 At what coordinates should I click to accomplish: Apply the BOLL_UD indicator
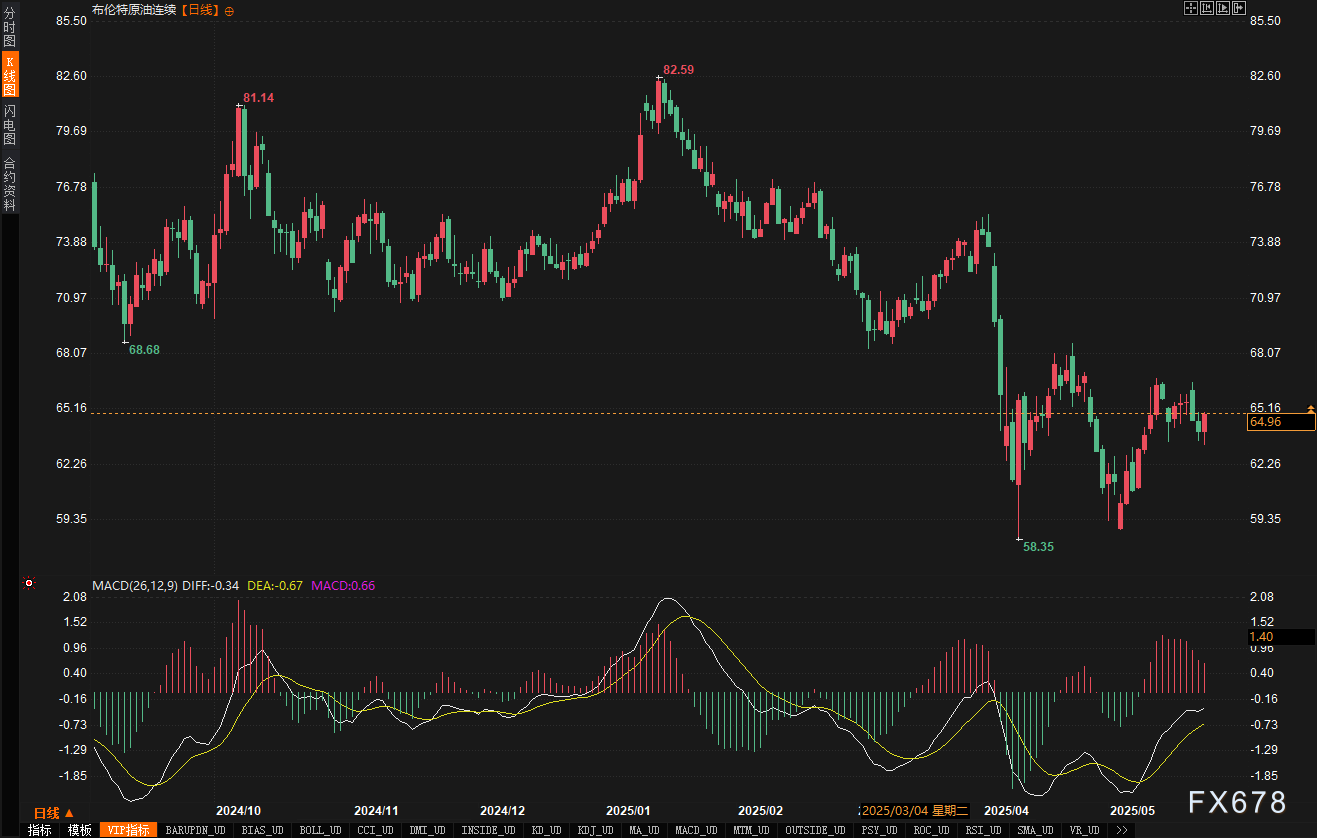pyautogui.click(x=320, y=830)
